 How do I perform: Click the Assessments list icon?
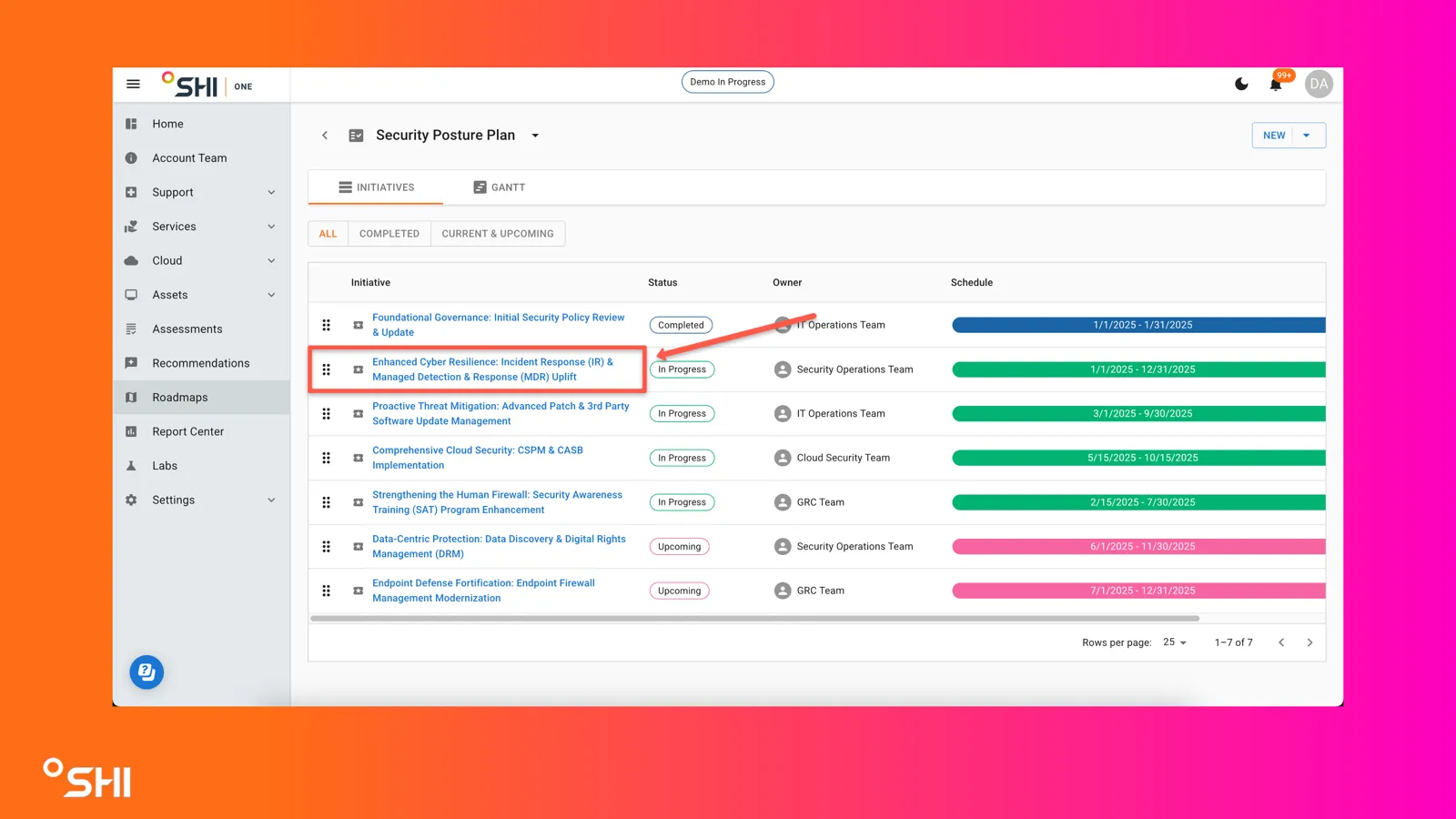coord(131,329)
